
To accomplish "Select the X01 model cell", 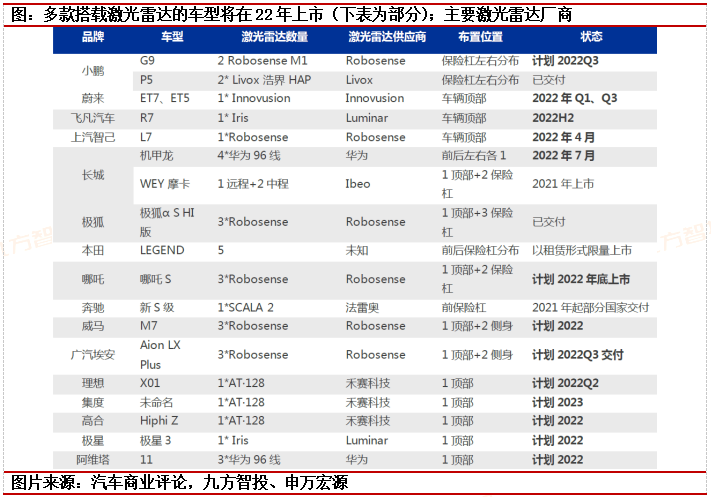I will [150, 384].
